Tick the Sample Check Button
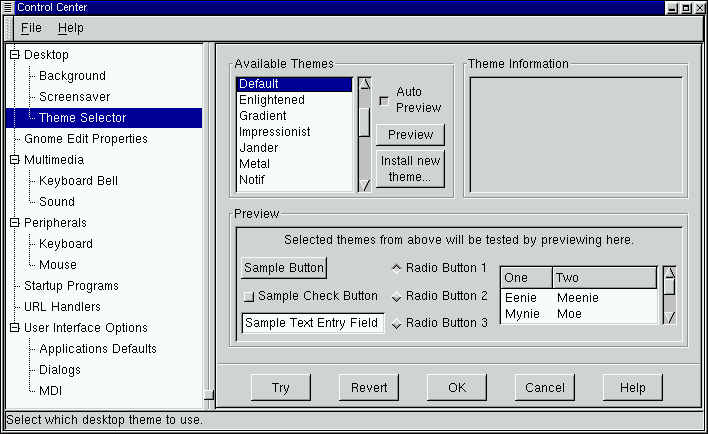 pos(250,297)
